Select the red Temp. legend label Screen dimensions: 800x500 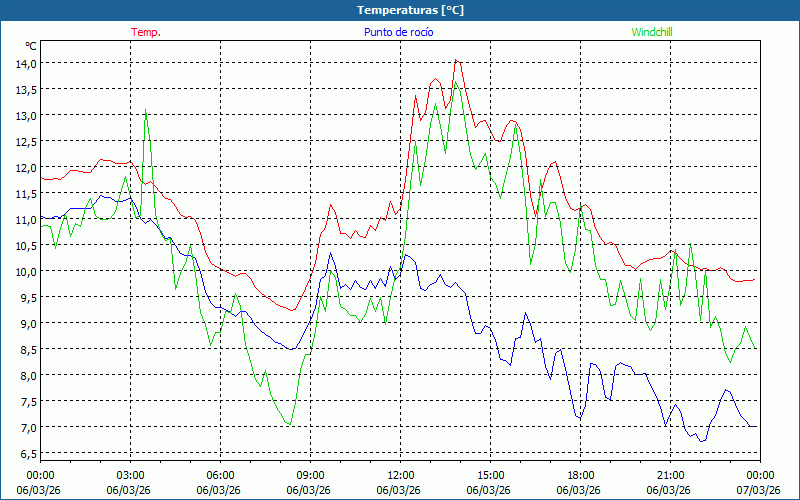(146, 32)
